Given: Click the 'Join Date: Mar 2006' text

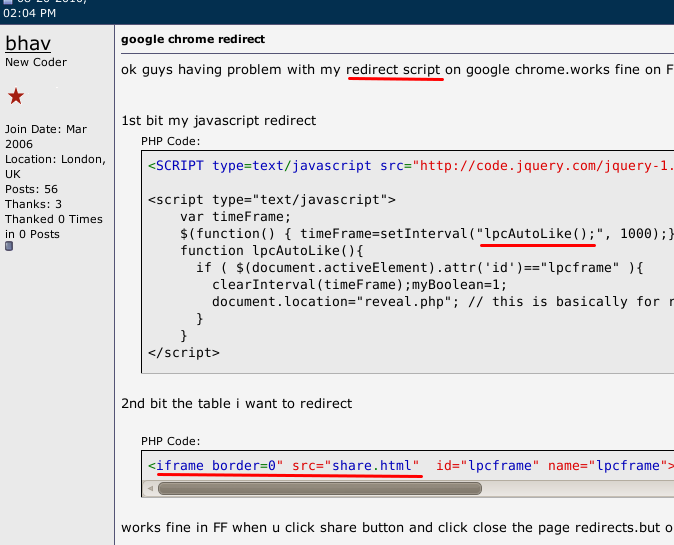Looking at the screenshot, I should point(46,137).
